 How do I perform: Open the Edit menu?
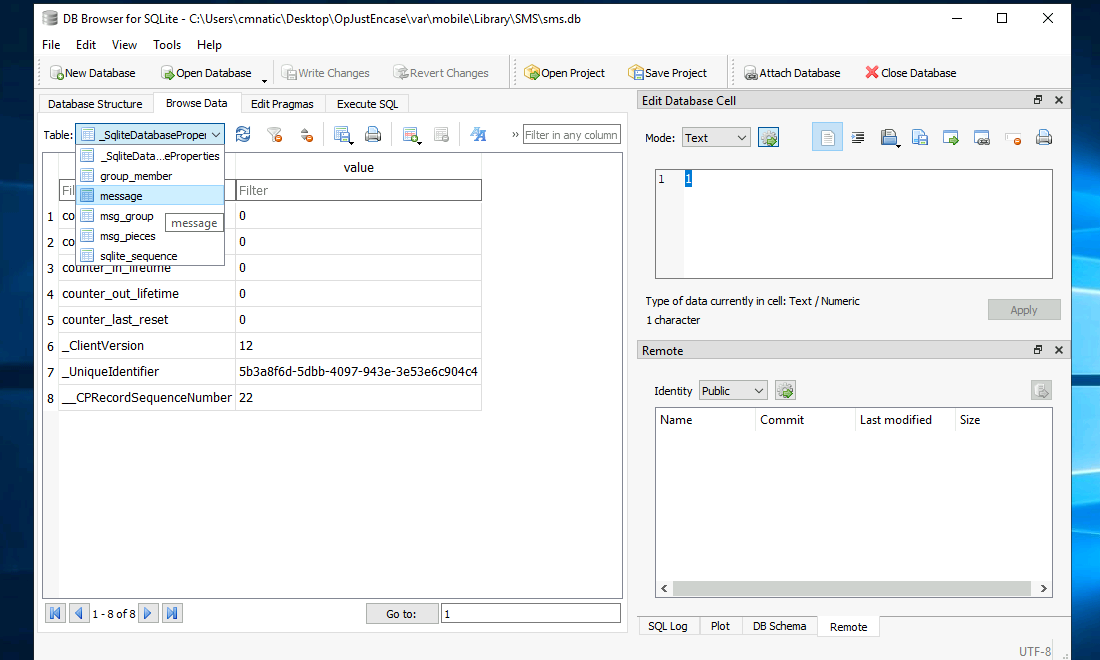pos(86,45)
